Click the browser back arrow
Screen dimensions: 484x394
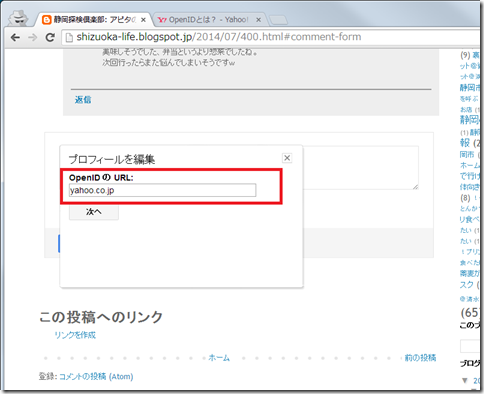(x=15, y=37)
